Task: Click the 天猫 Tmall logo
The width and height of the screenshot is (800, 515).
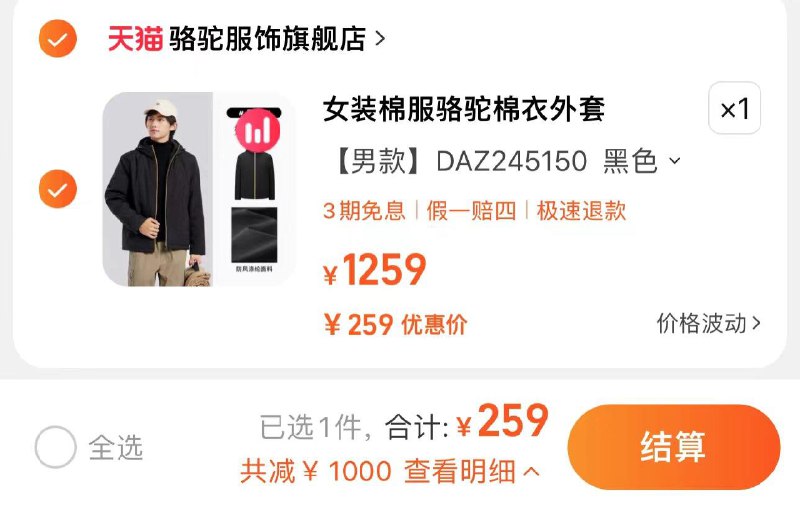Action: click(135, 39)
